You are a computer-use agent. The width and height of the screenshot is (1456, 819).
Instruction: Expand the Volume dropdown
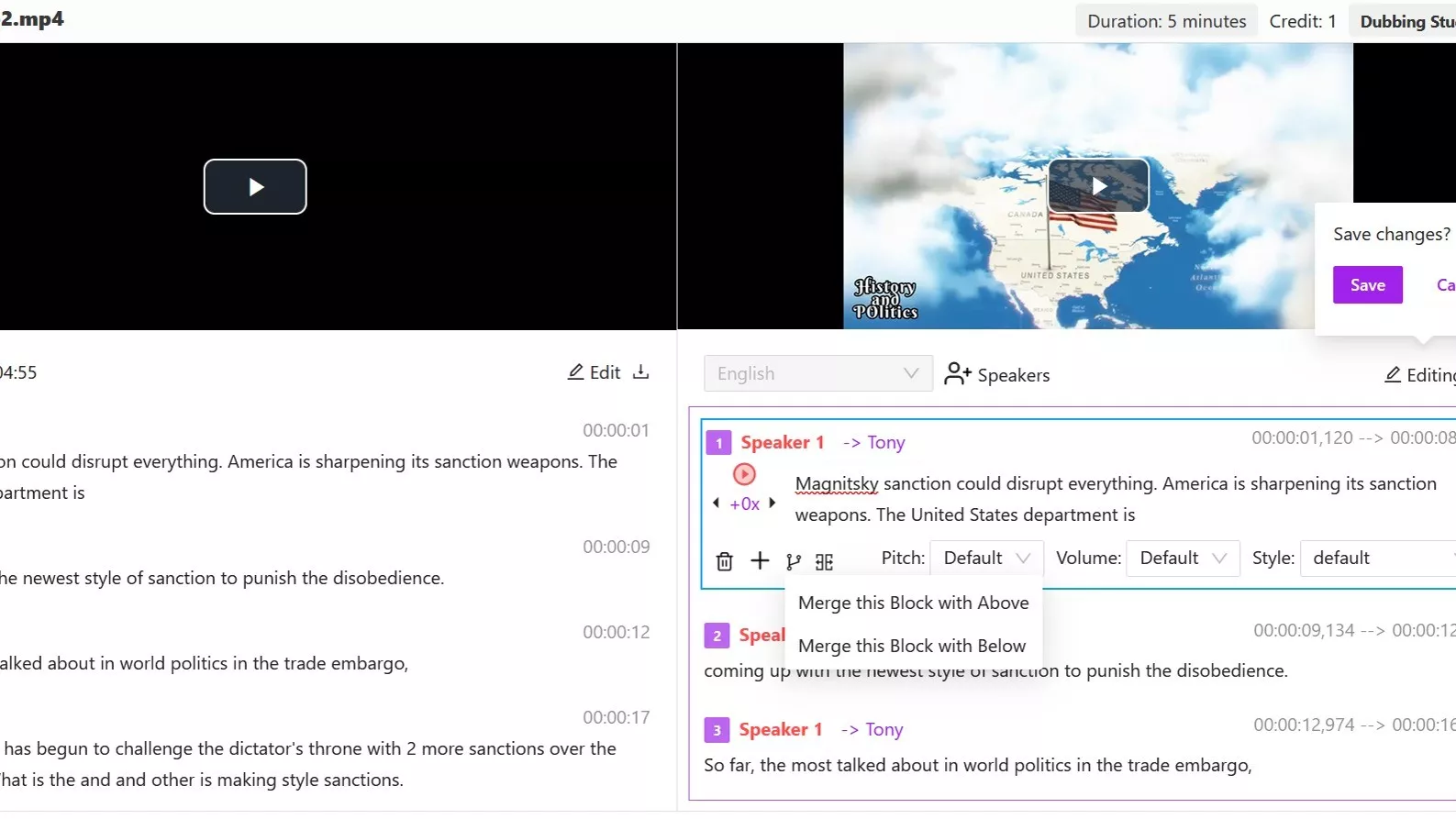point(1182,559)
